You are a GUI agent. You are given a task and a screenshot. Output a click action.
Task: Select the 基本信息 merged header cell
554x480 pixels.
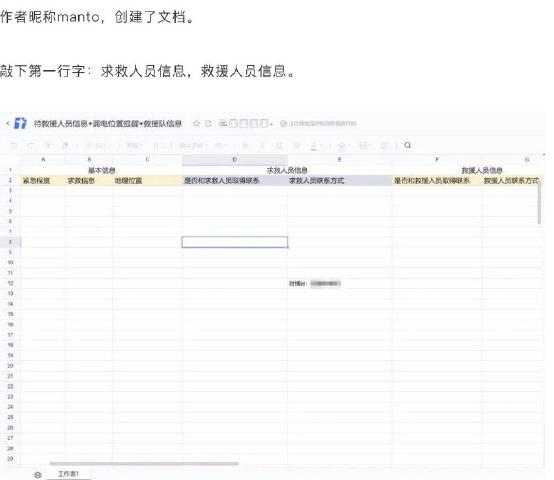click(101, 170)
